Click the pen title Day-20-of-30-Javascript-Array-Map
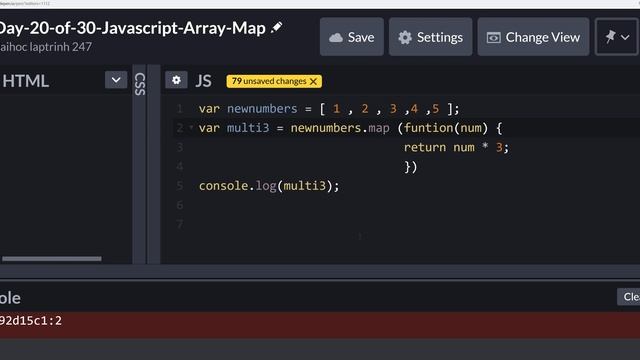 tap(133, 28)
